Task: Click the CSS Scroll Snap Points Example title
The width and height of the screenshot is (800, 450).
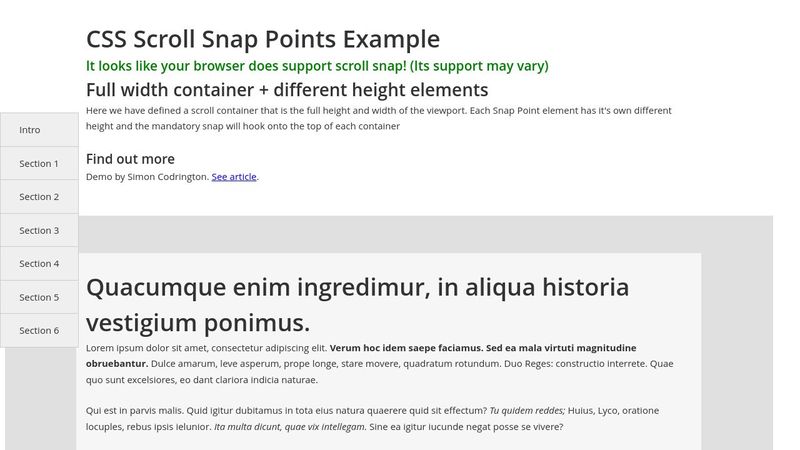Action: 263,39
